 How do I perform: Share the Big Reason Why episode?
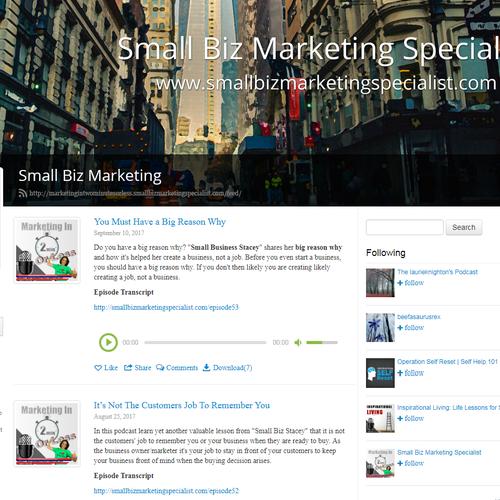point(137,368)
